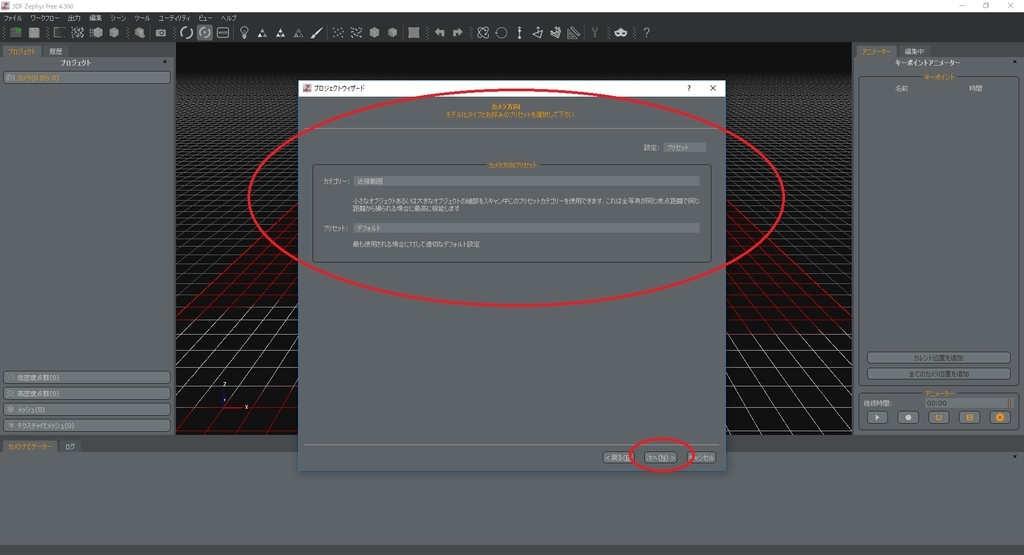Click the camera snapshot toolbar icon
The height and width of the screenshot is (555, 1024).
click(161, 33)
